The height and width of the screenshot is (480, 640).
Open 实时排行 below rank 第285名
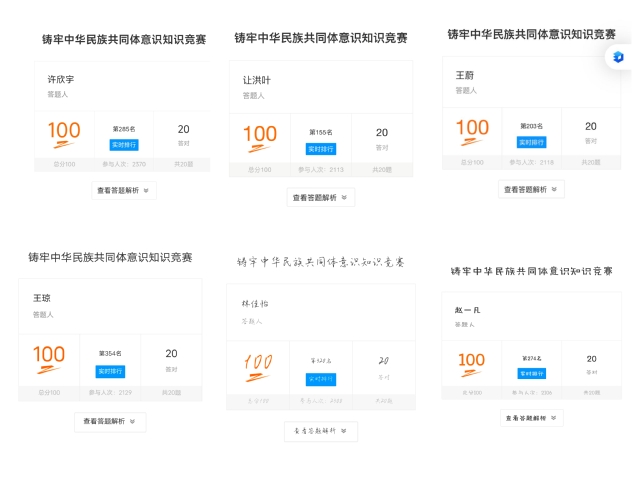[x=124, y=145]
